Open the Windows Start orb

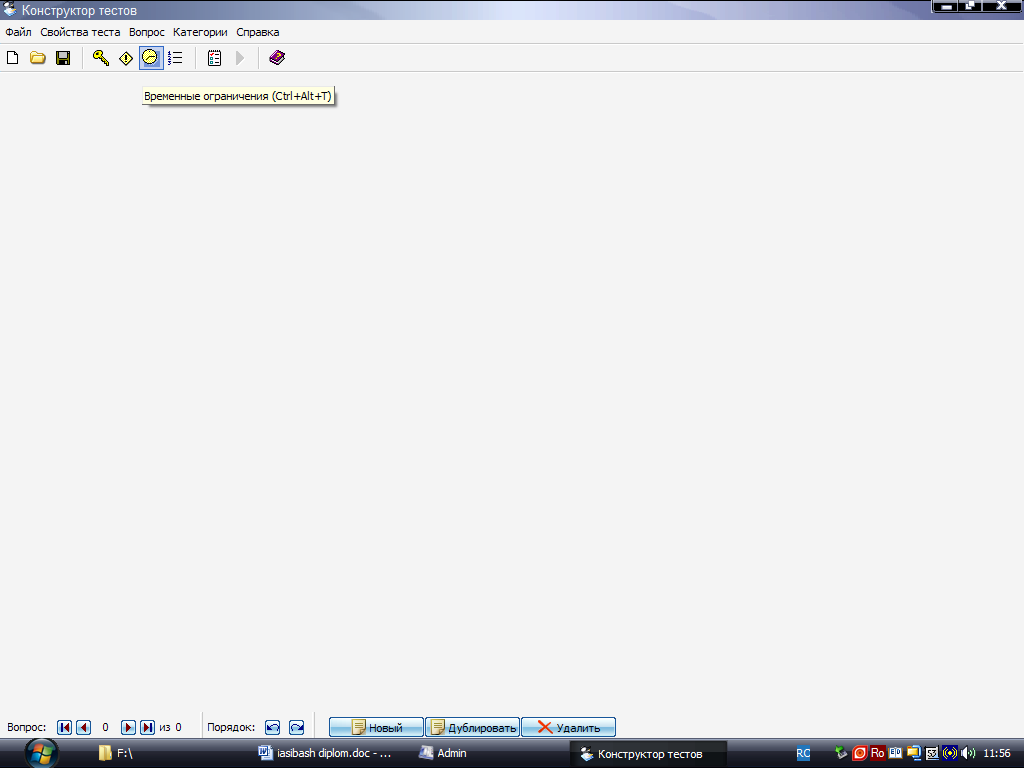[42, 754]
